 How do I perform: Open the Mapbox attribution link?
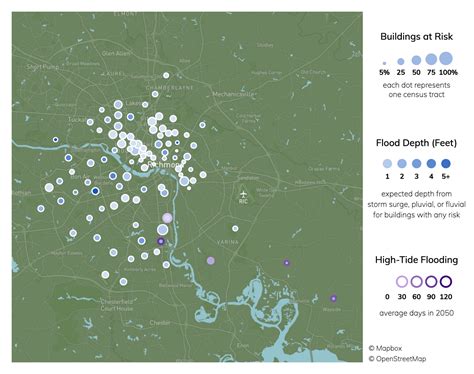(x=386, y=348)
